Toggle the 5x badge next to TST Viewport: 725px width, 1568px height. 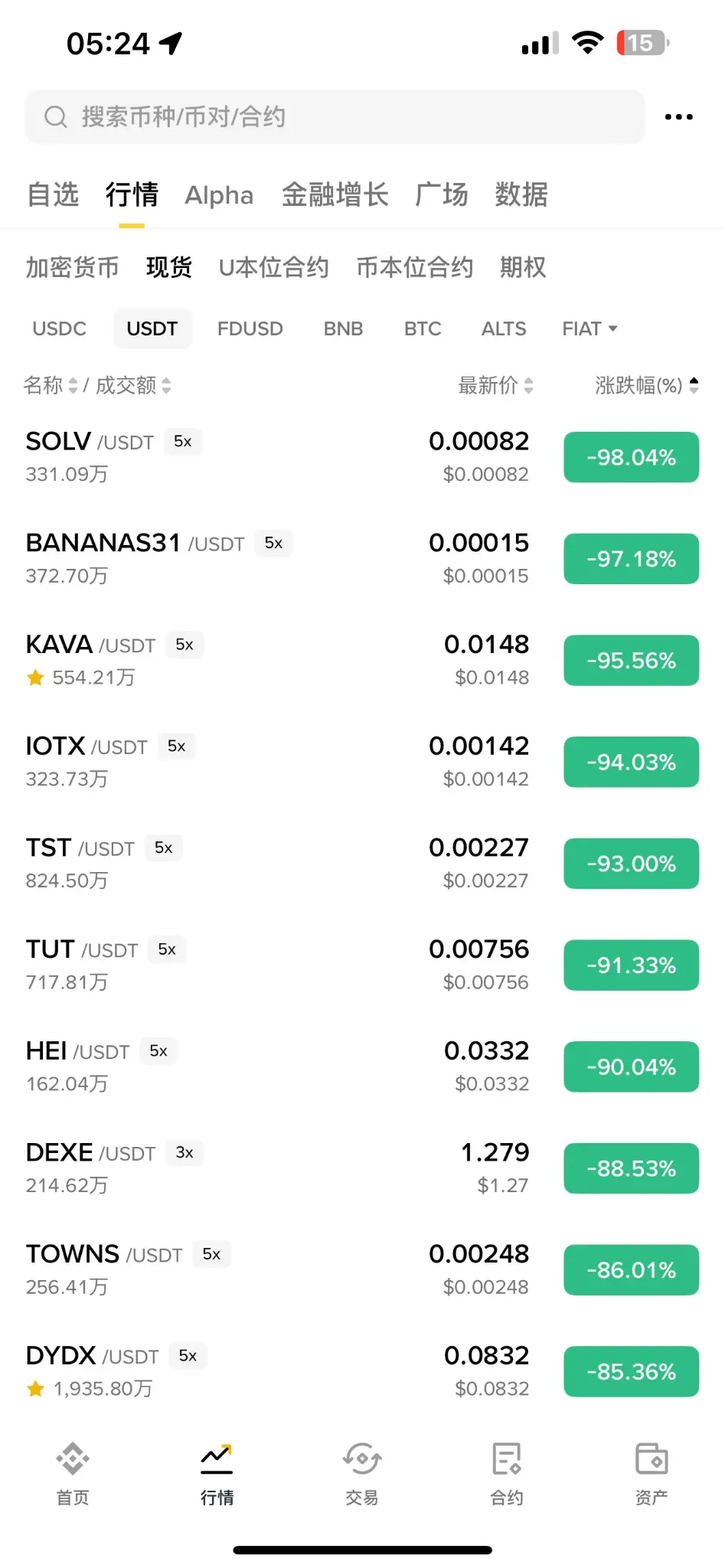click(x=163, y=848)
